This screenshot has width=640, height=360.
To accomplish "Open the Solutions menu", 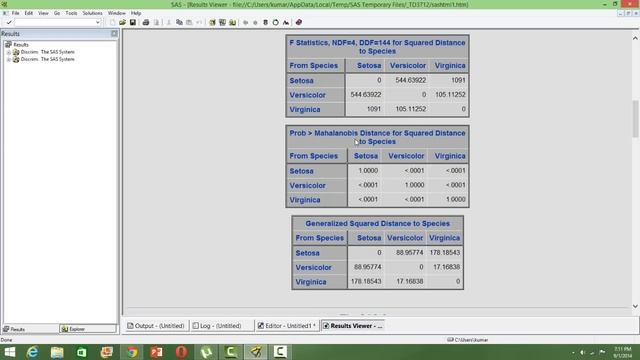I will (x=92, y=13).
